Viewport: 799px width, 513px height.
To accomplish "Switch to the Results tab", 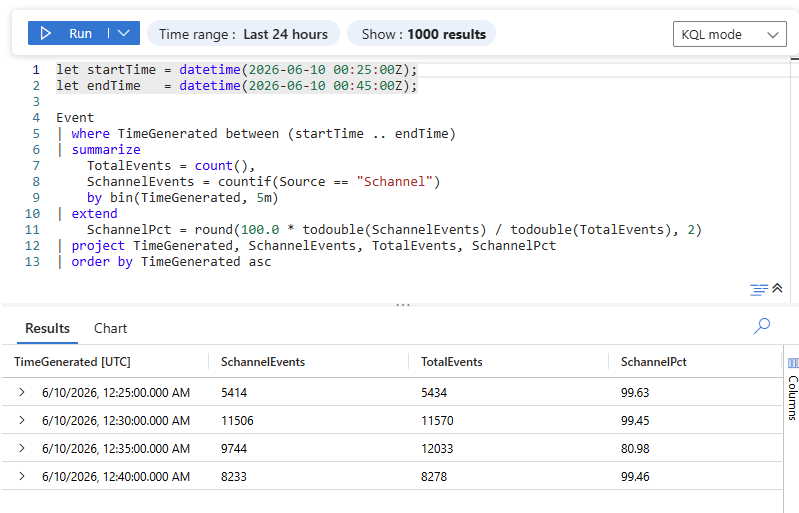I will 47,329.
